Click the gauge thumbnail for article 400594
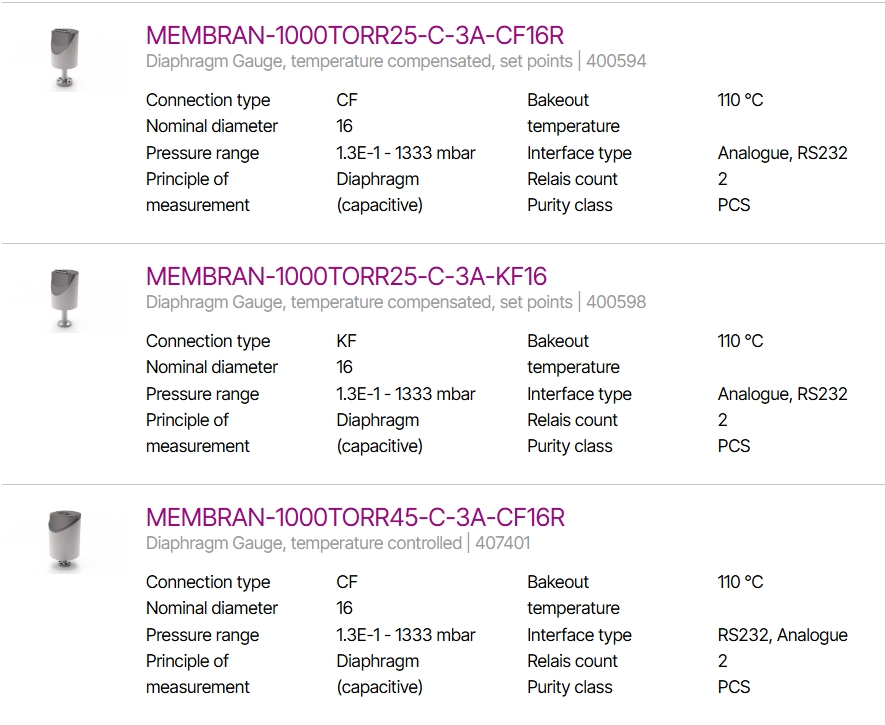Screen dimensions: 885x725 click(x=65, y=59)
